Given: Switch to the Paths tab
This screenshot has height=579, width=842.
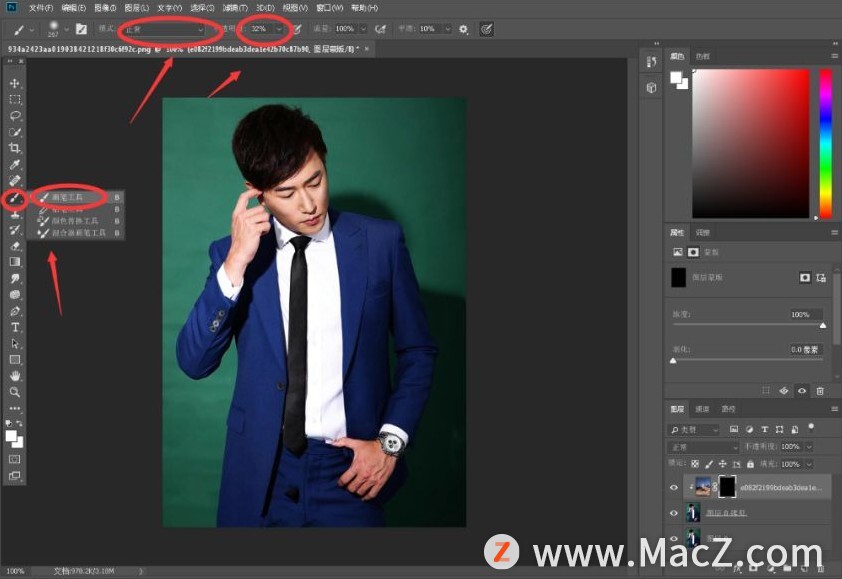Looking at the screenshot, I should pyautogui.click(x=728, y=409).
